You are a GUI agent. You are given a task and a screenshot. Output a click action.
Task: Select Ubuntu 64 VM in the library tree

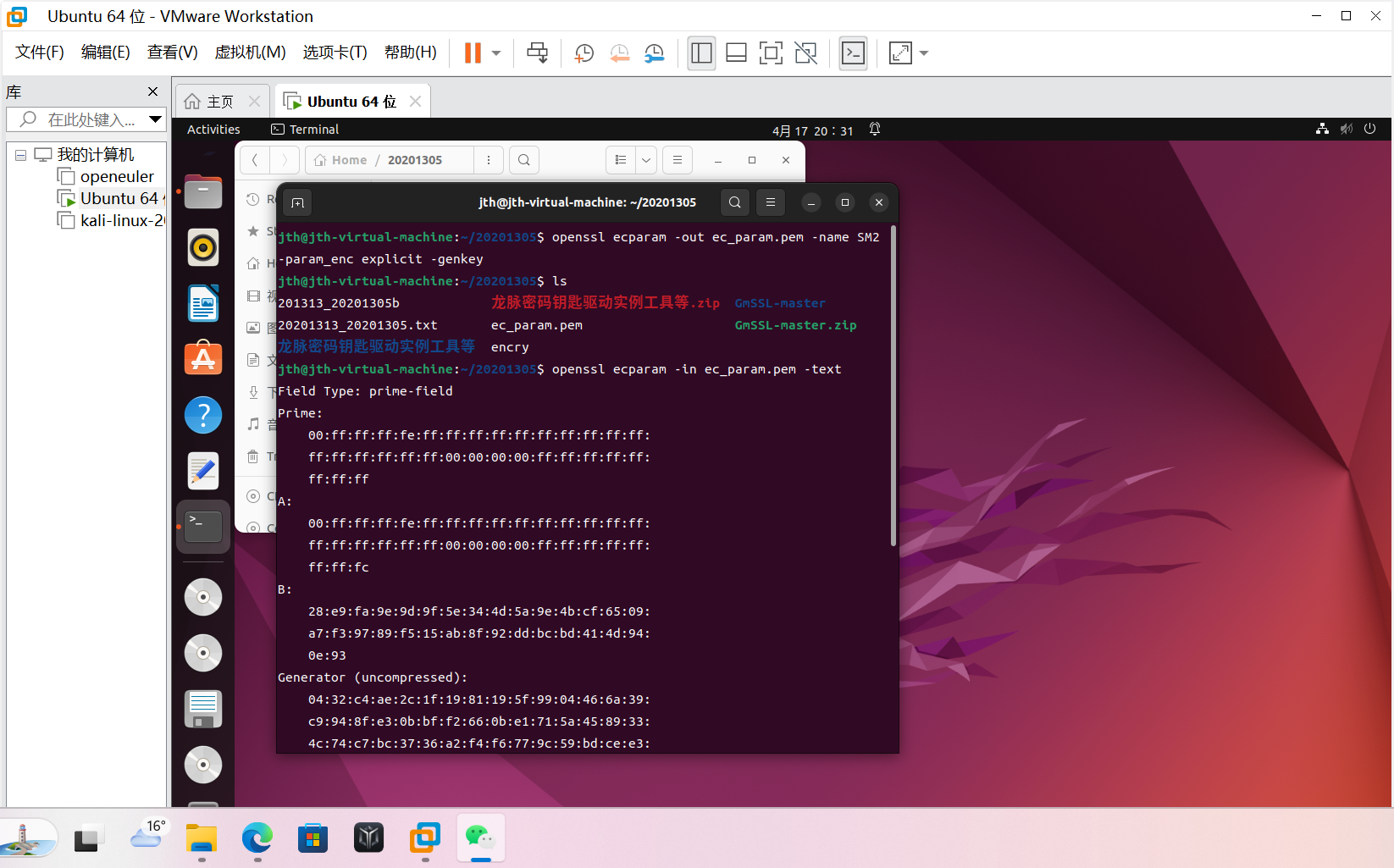[x=111, y=198]
